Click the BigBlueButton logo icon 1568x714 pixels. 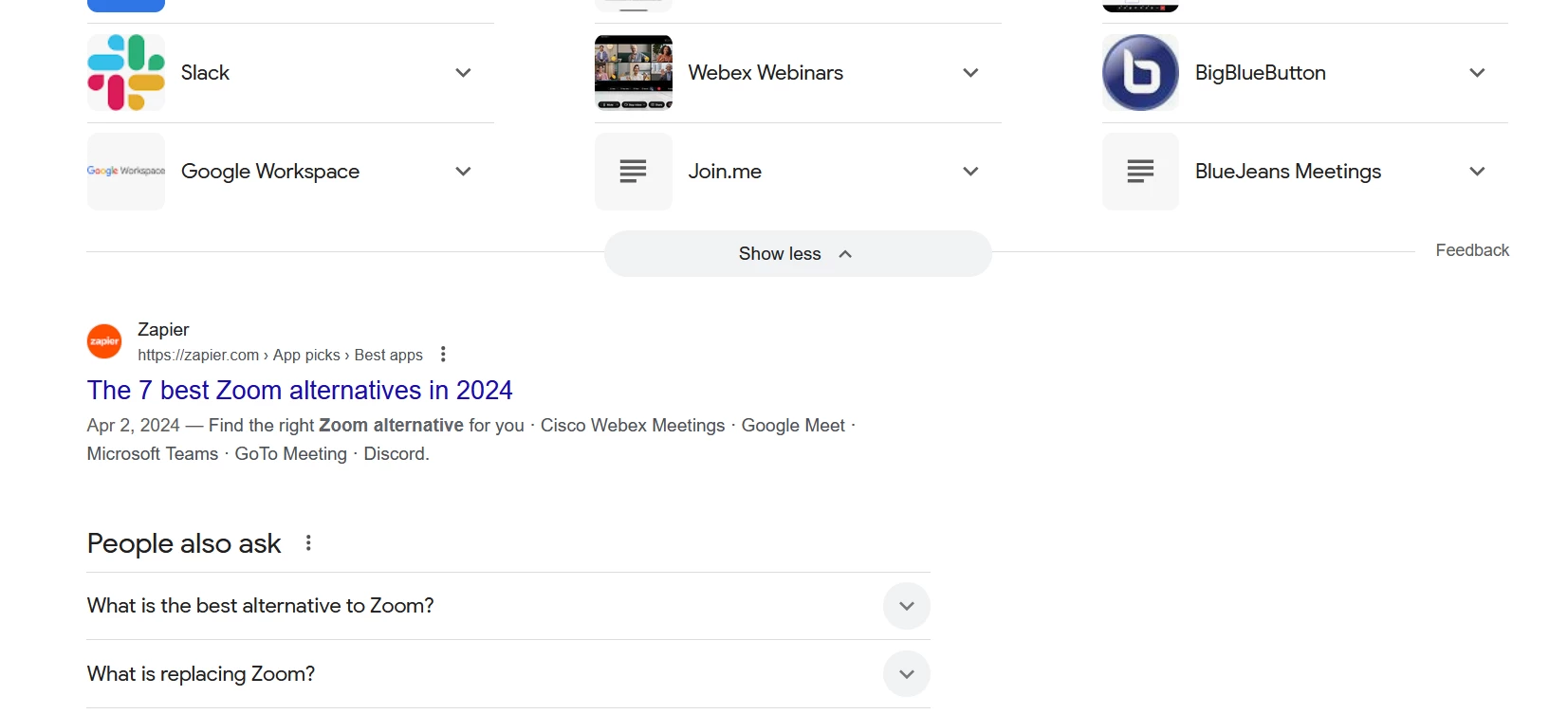click(1140, 73)
